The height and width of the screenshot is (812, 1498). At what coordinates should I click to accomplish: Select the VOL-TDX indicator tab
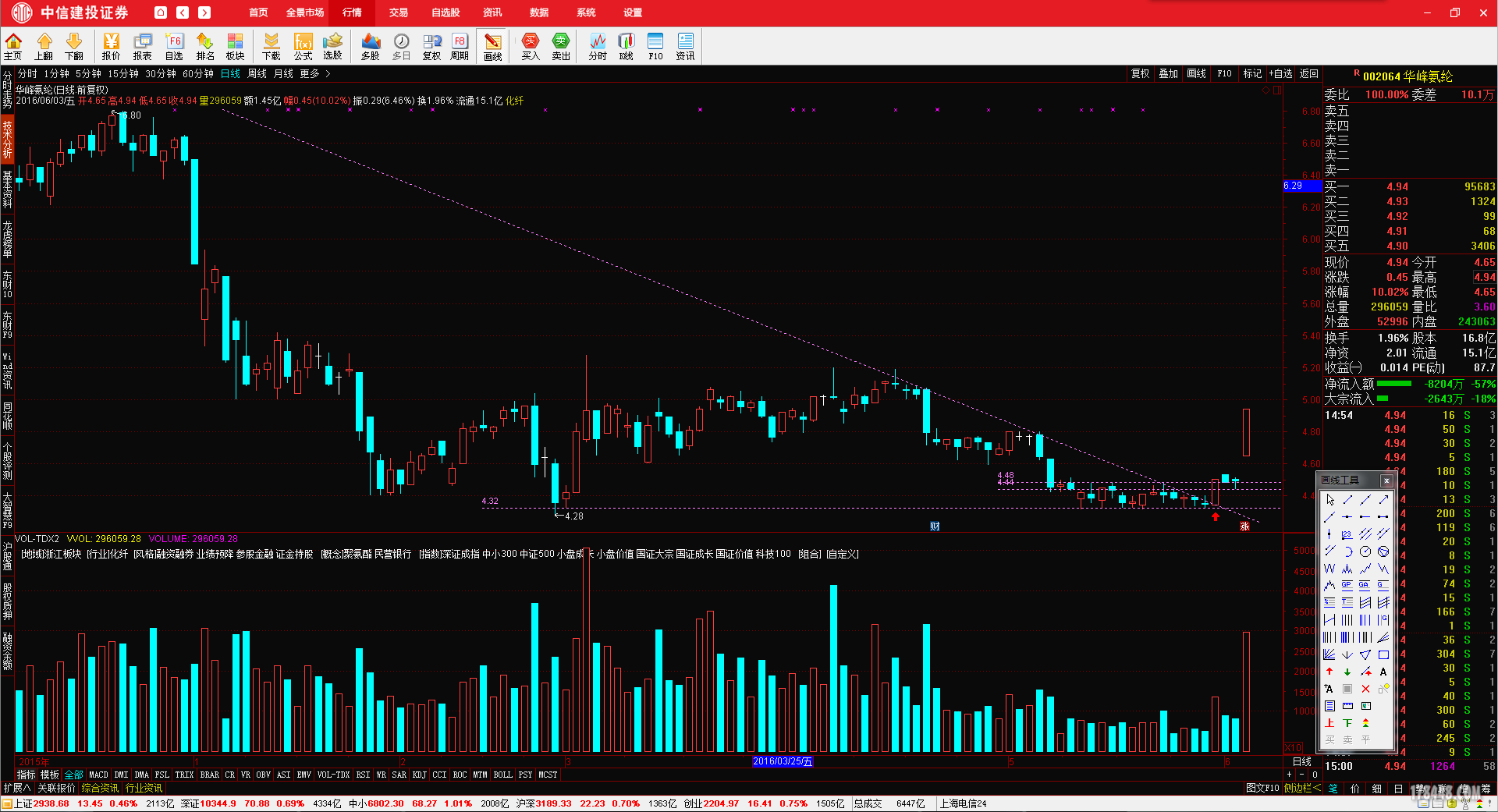pyautogui.click(x=333, y=775)
